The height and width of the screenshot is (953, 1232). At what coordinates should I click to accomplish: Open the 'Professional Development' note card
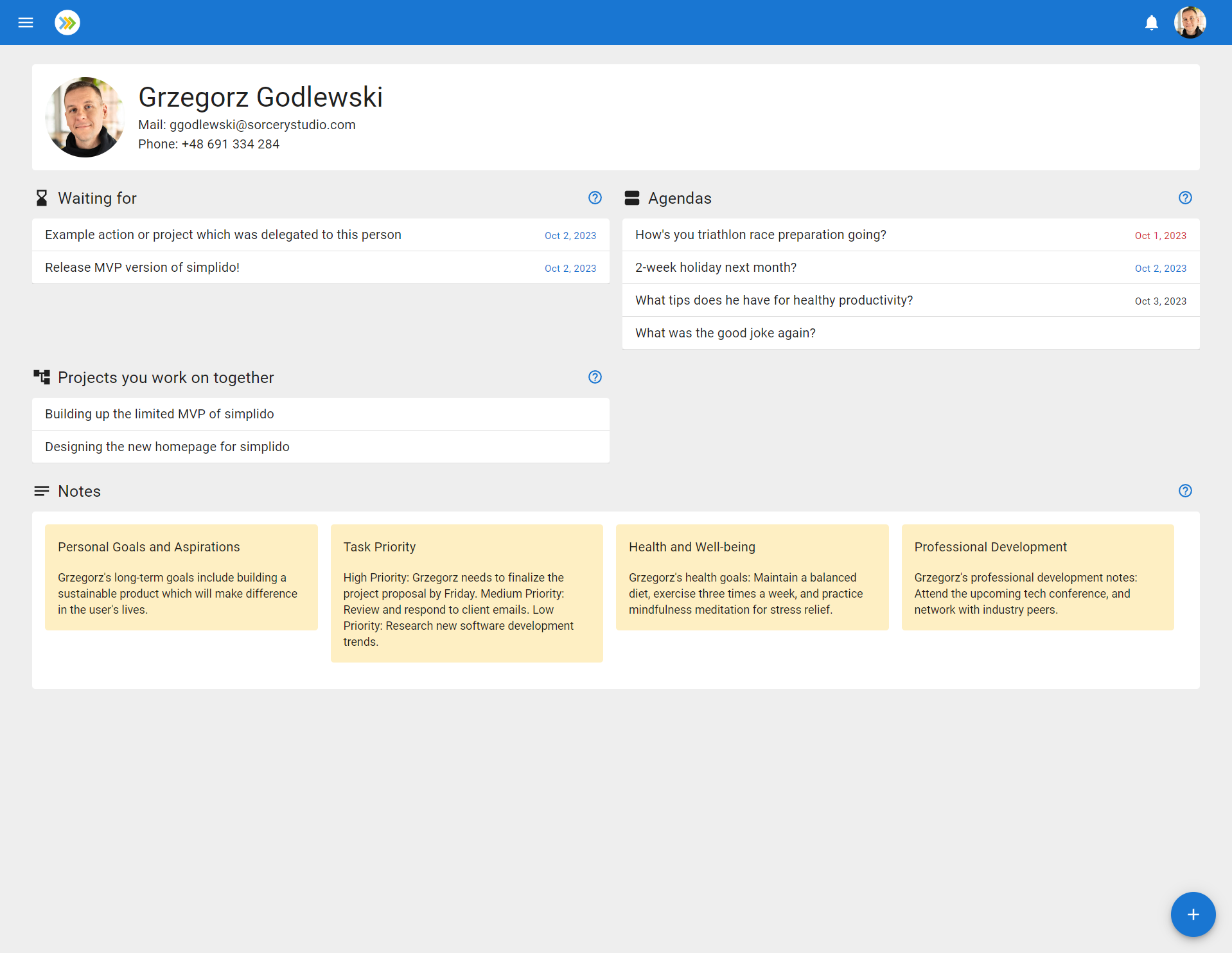(1038, 577)
